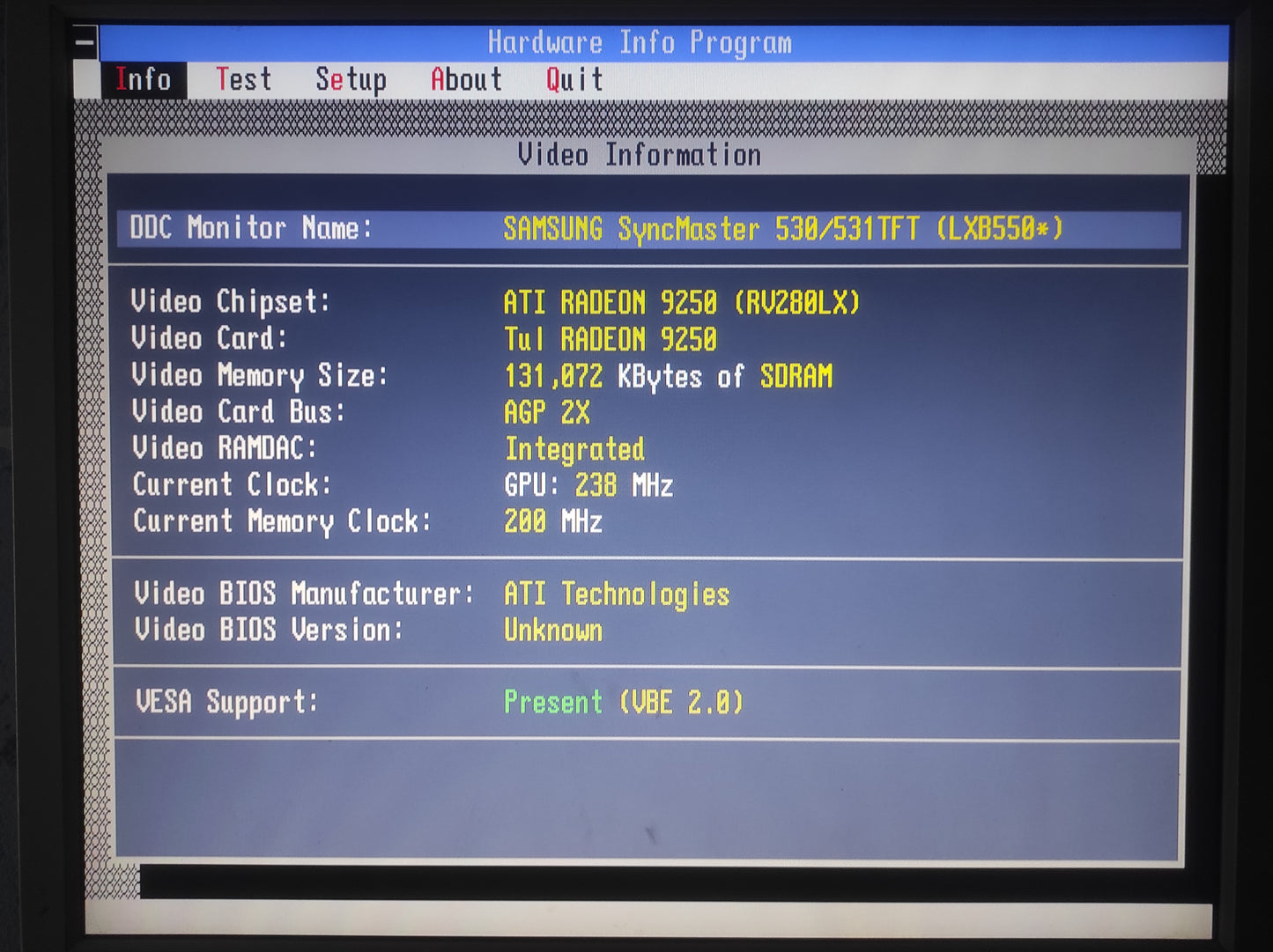The height and width of the screenshot is (952, 1273).
Task: Select Quit in the menu bar
Action: pyautogui.click(x=574, y=79)
